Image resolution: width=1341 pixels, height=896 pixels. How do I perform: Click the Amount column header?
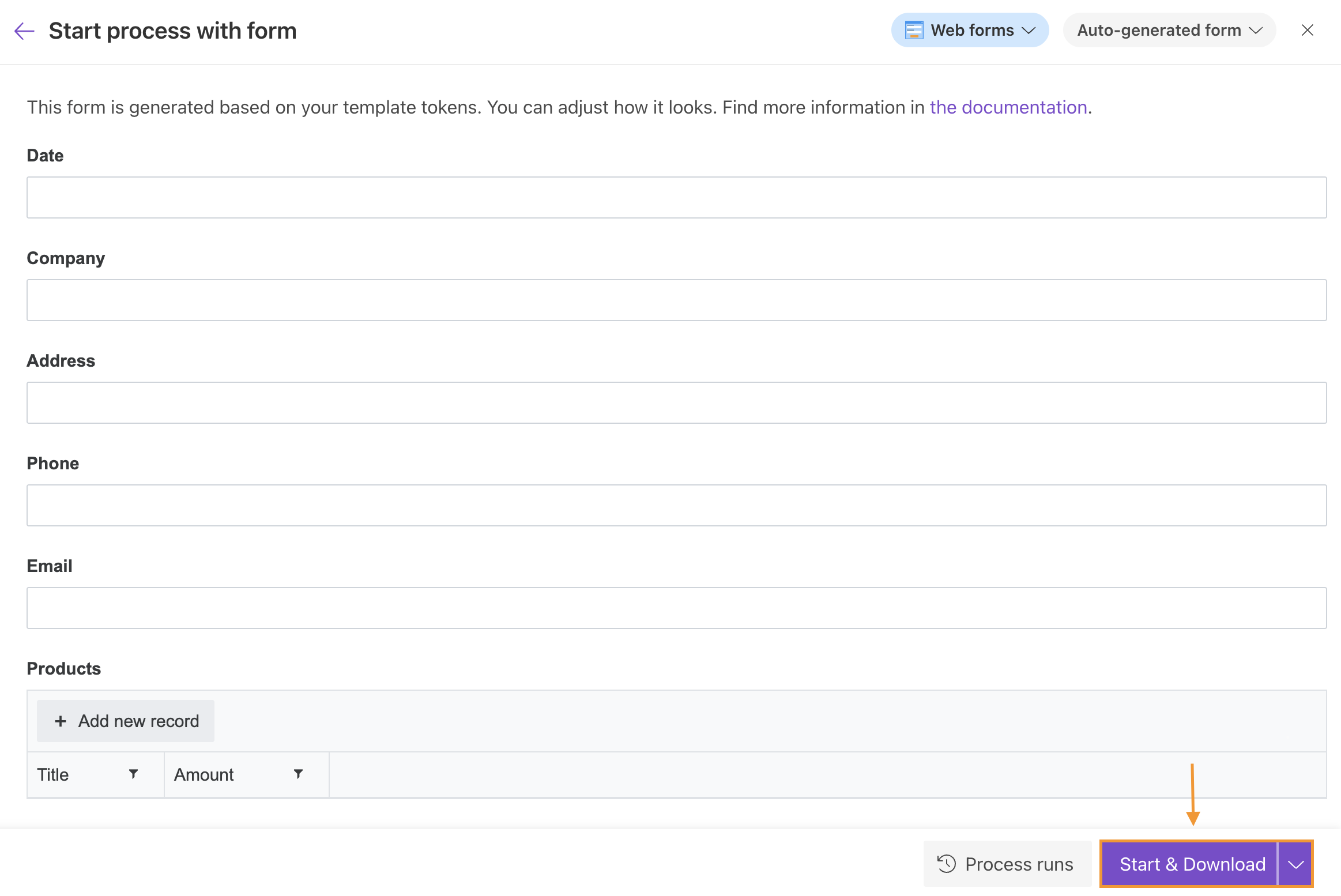204,774
